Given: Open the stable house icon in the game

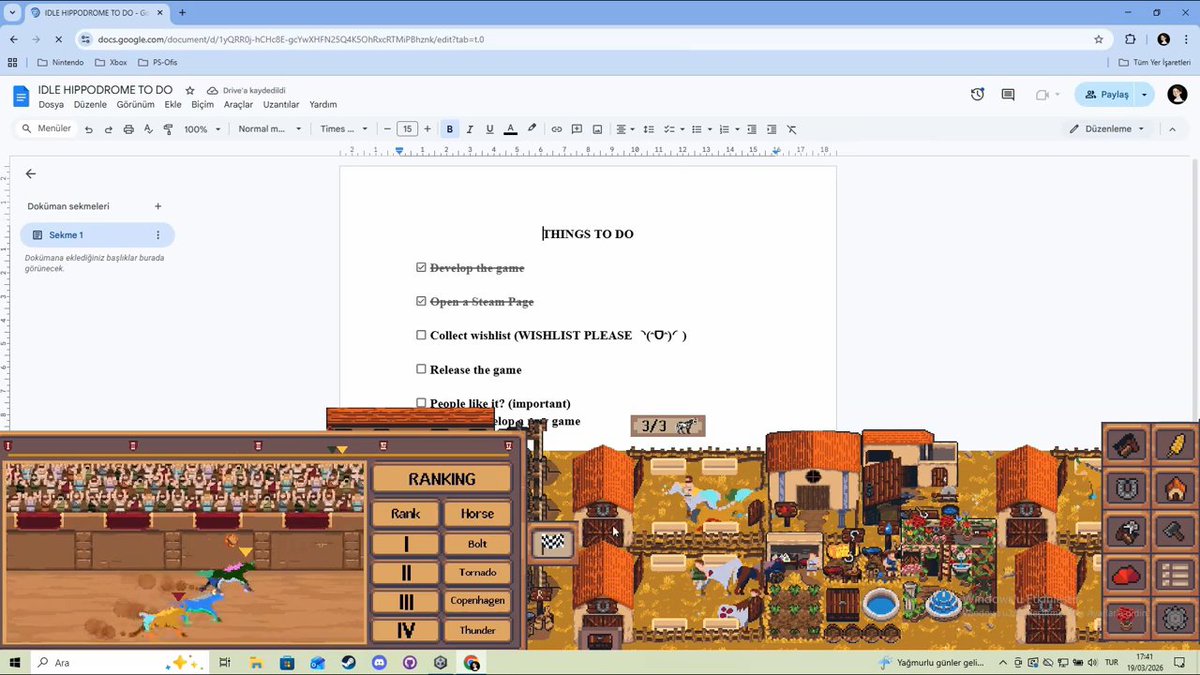Looking at the screenshot, I should coord(1174,488).
